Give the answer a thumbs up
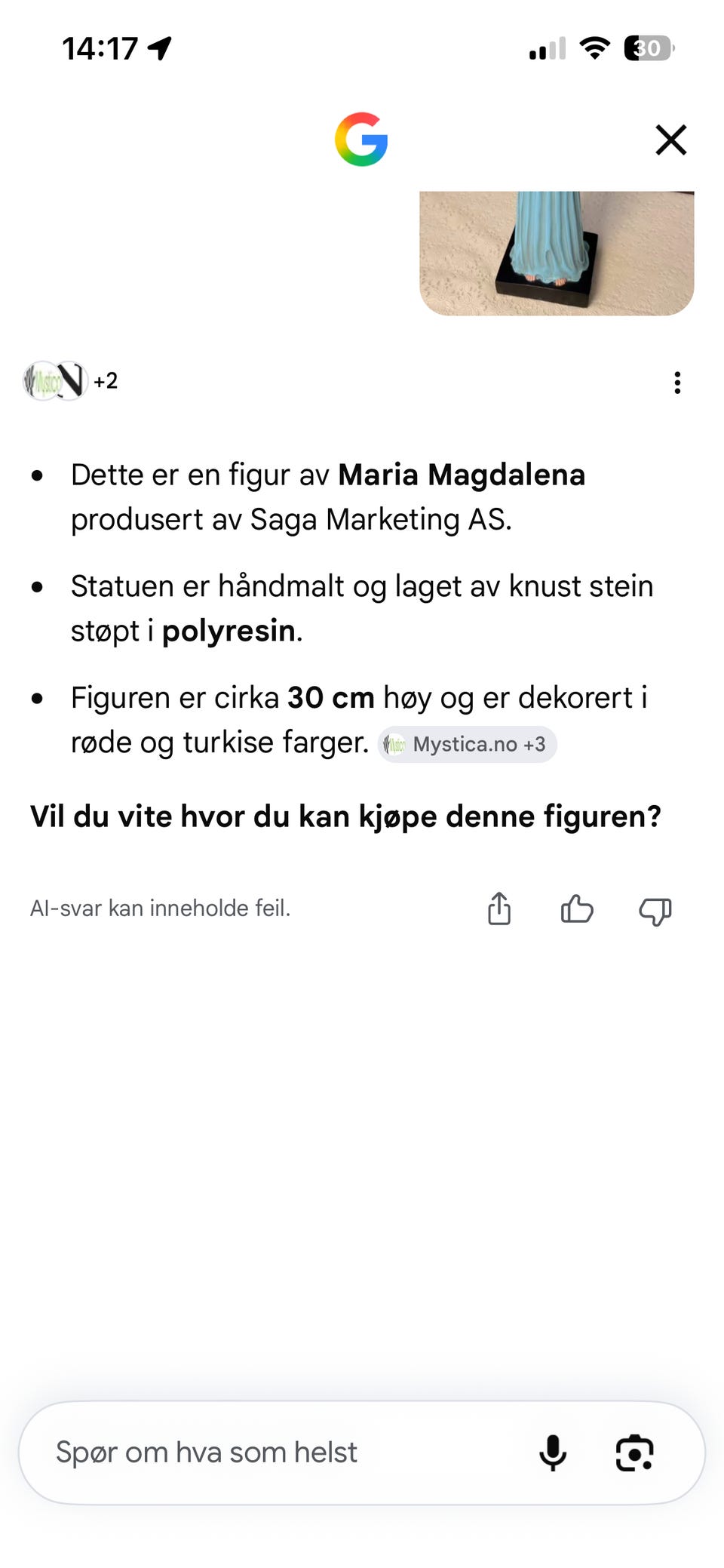Image resolution: width=724 pixels, height=1568 pixels. click(x=577, y=909)
